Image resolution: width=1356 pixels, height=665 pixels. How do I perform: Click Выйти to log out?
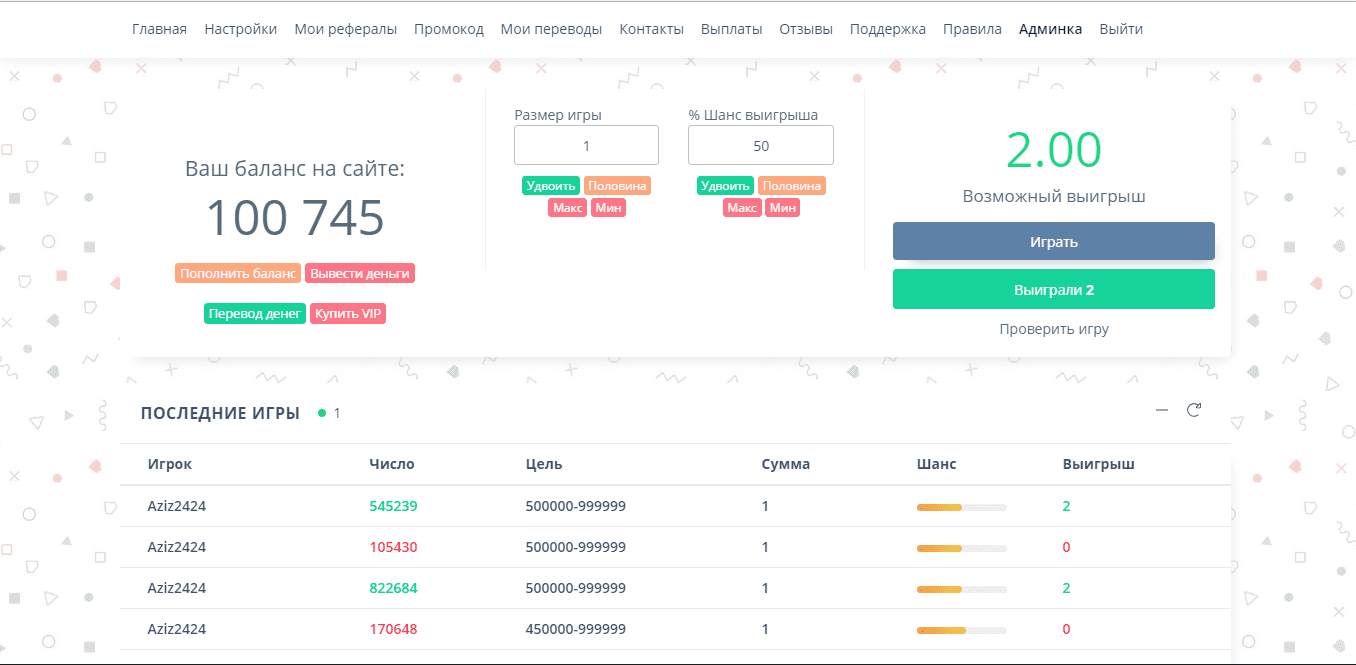(x=1120, y=29)
